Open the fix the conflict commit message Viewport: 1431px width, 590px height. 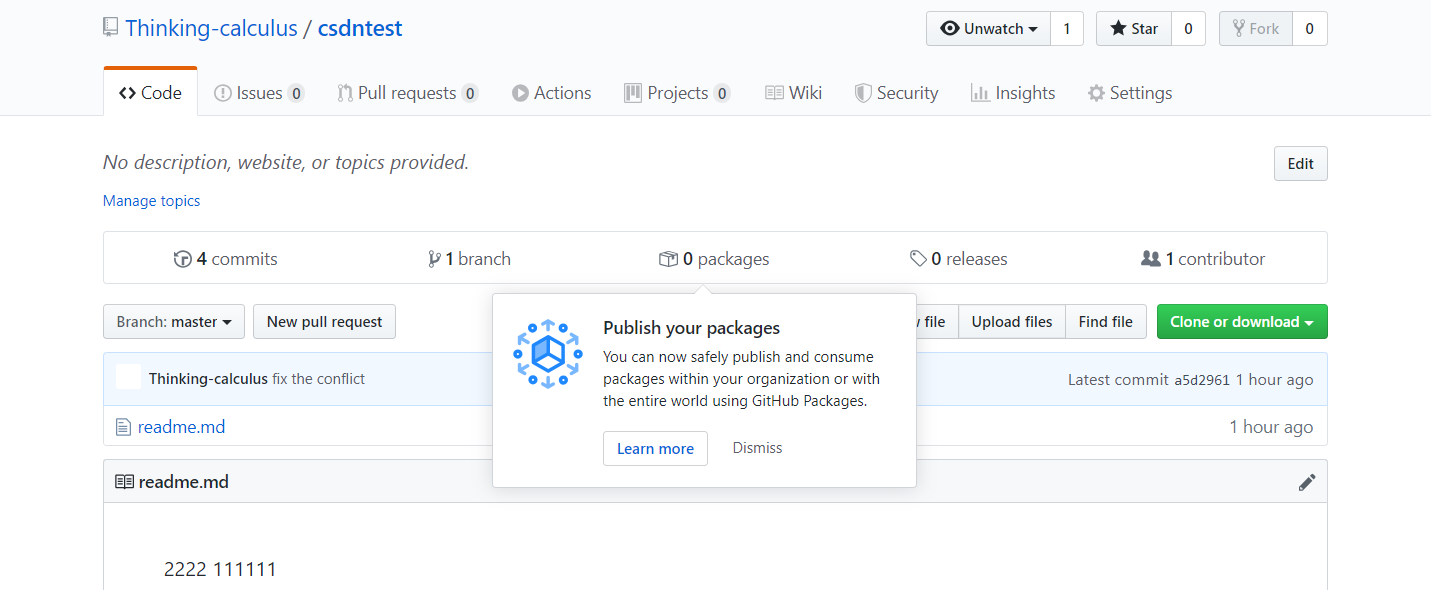(318, 379)
